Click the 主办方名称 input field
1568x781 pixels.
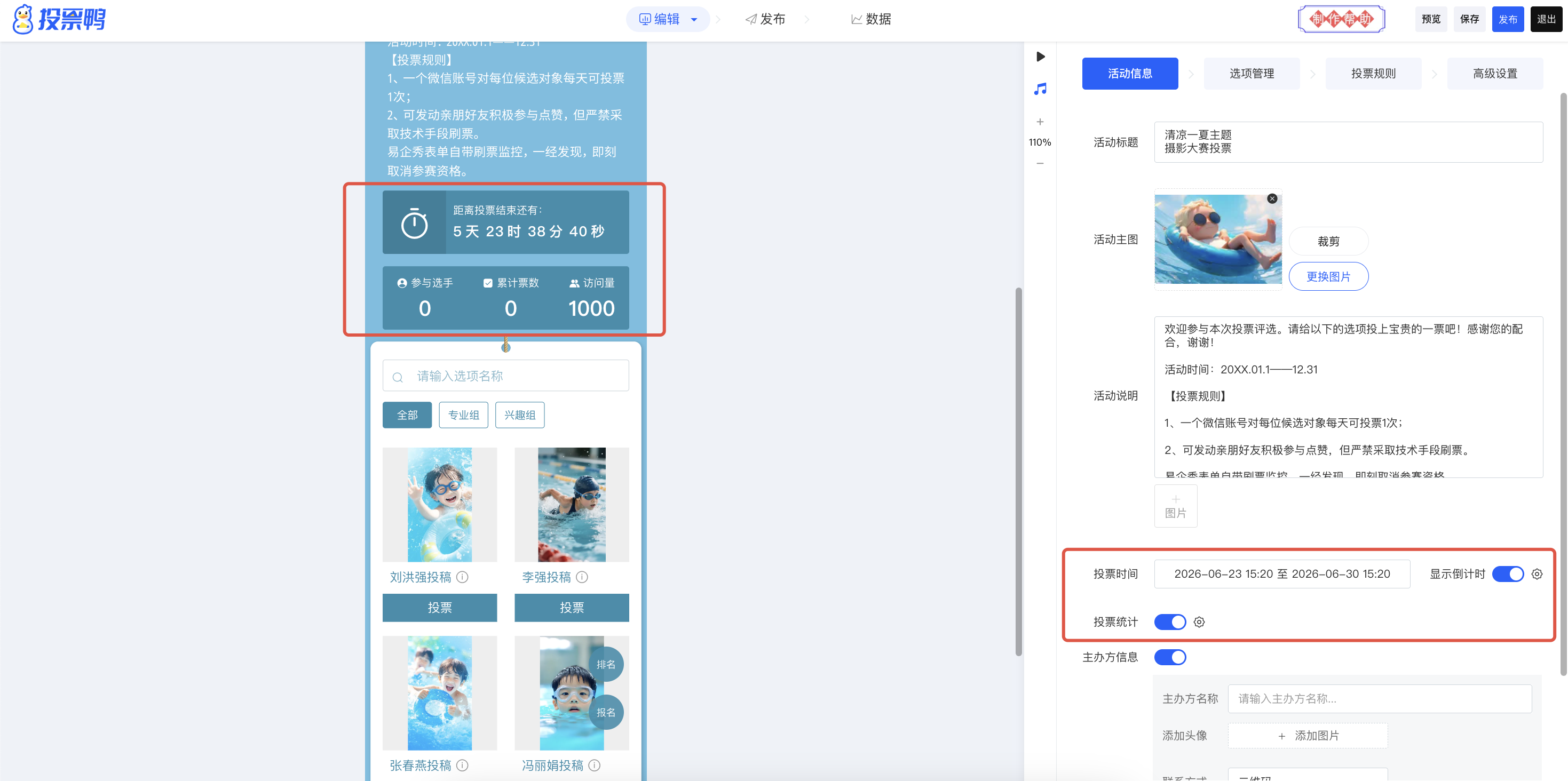point(1379,699)
